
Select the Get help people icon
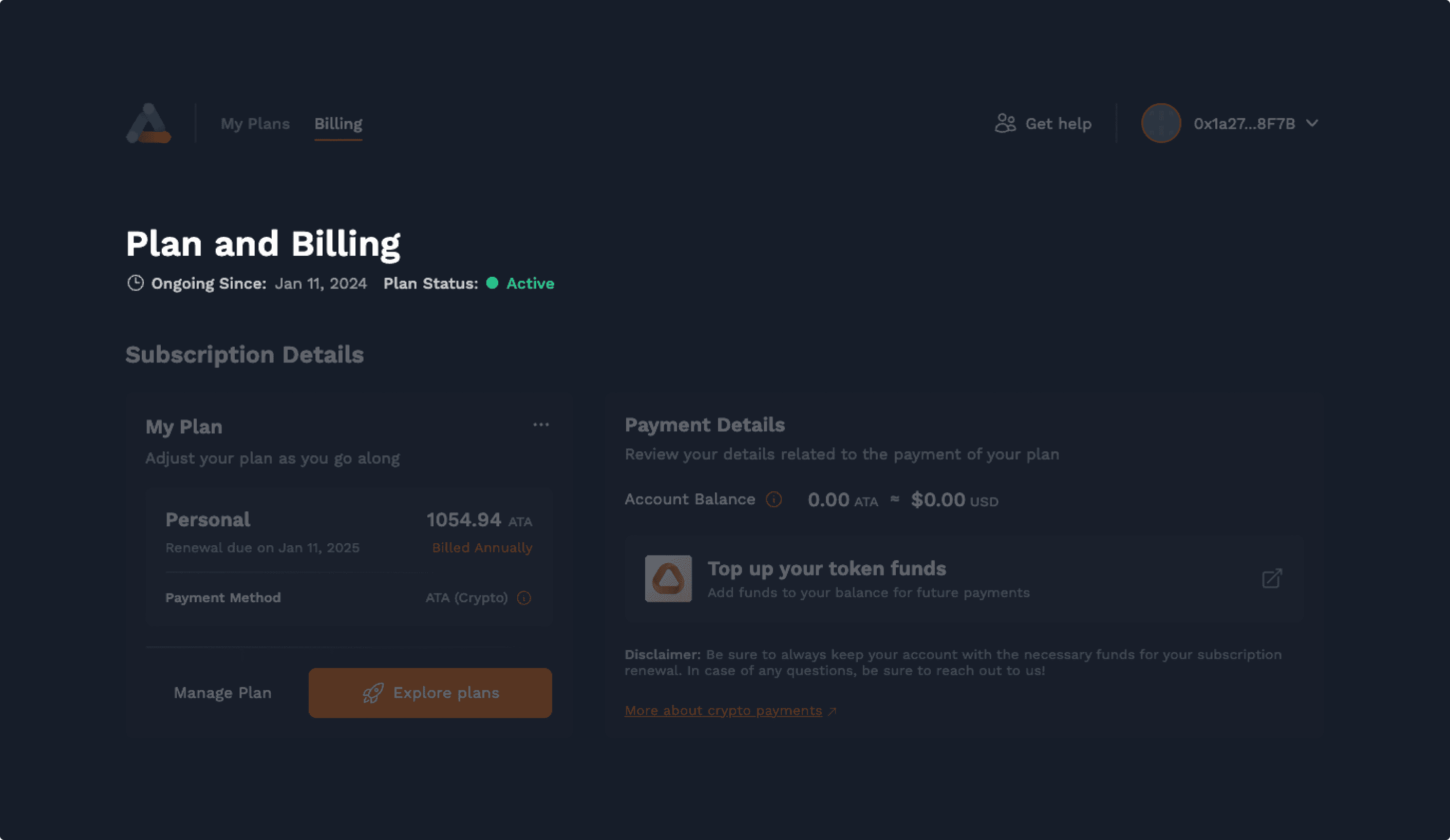(x=1006, y=123)
